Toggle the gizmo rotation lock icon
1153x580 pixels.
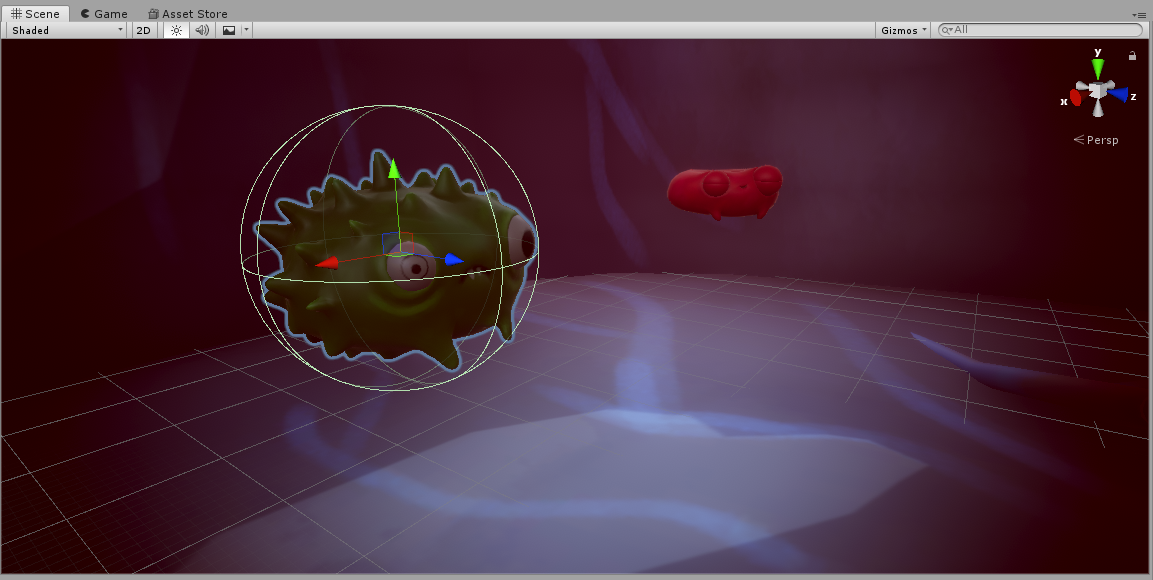click(1132, 56)
